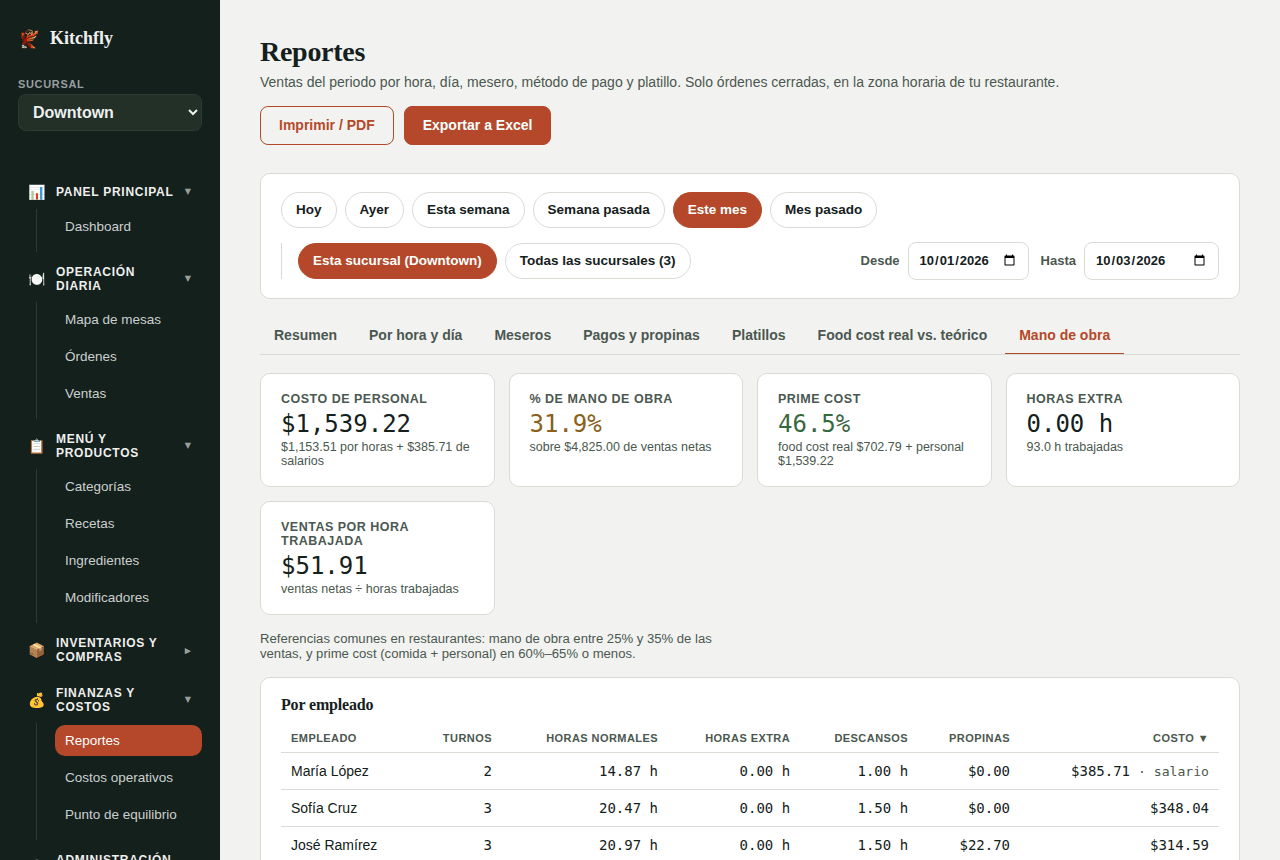Choose Esta sucursal (Downtown) scope
This screenshot has width=1280, height=860.
coord(397,261)
